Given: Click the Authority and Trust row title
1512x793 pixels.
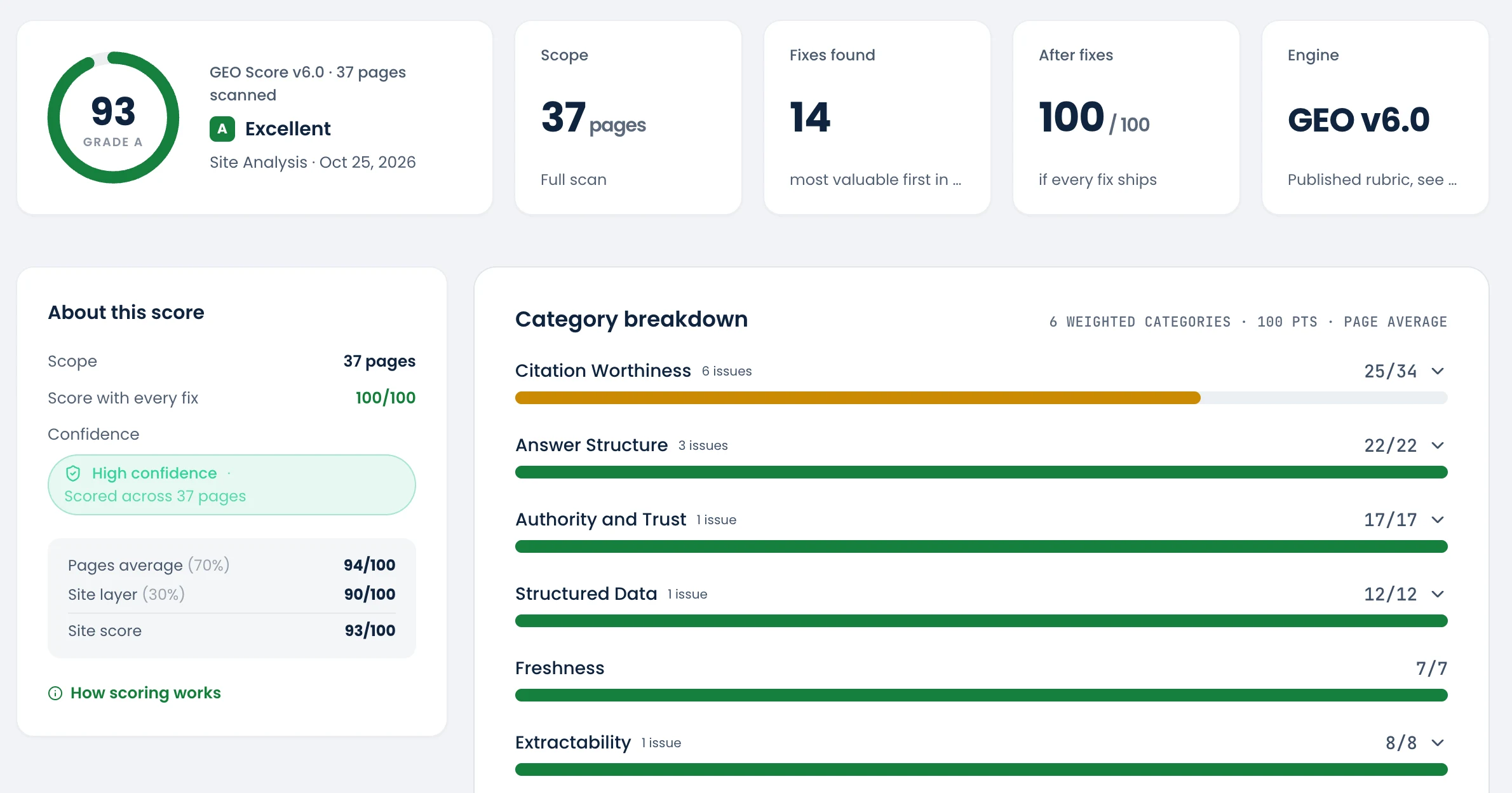Looking at the screenshot, I should (x=601, y=519).
